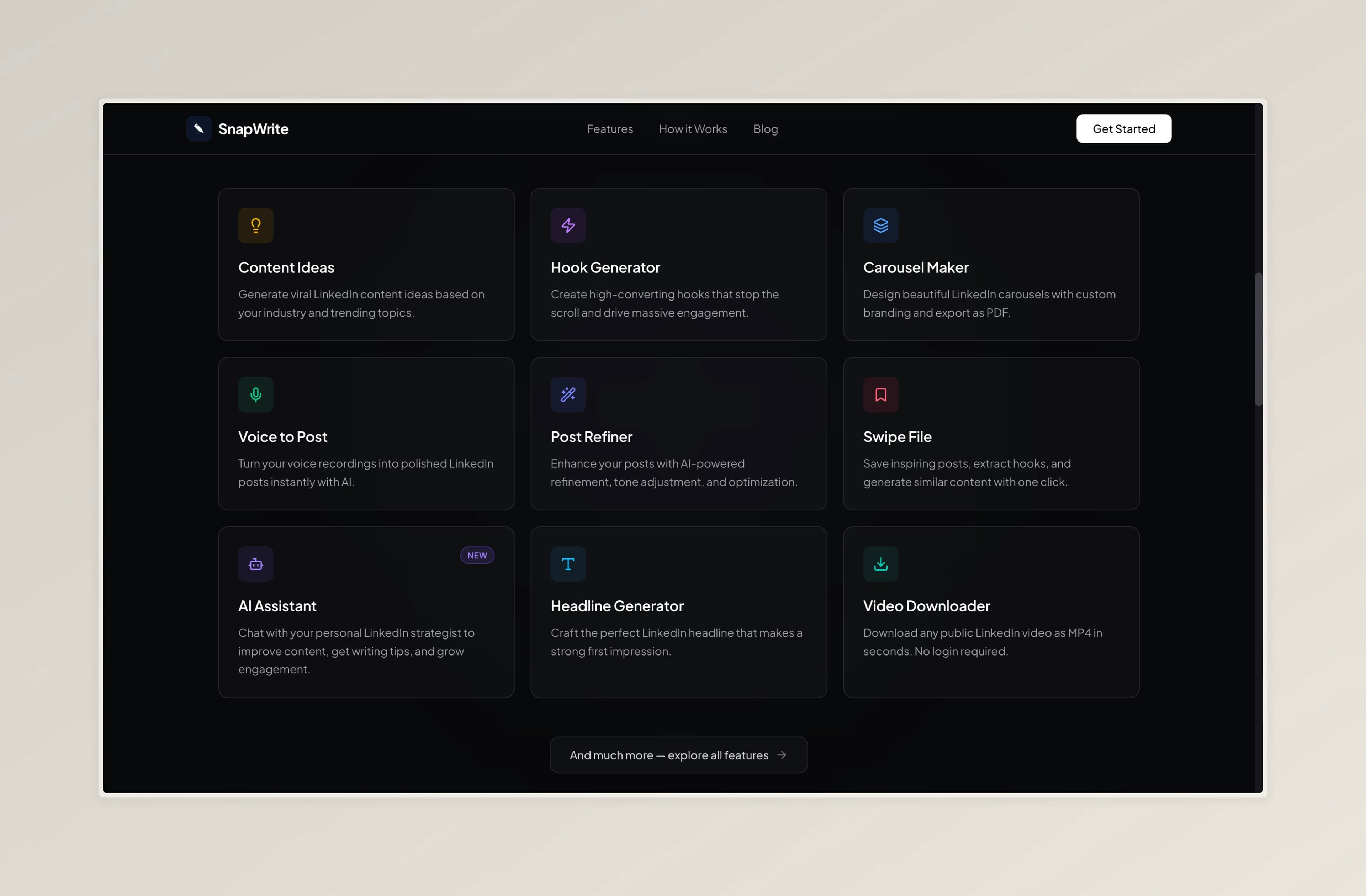The width and height of the screenshot is (1366, 896).
Task: Click the arrow in explore features button
Action: pyautogui.click(x=782, y=755)
